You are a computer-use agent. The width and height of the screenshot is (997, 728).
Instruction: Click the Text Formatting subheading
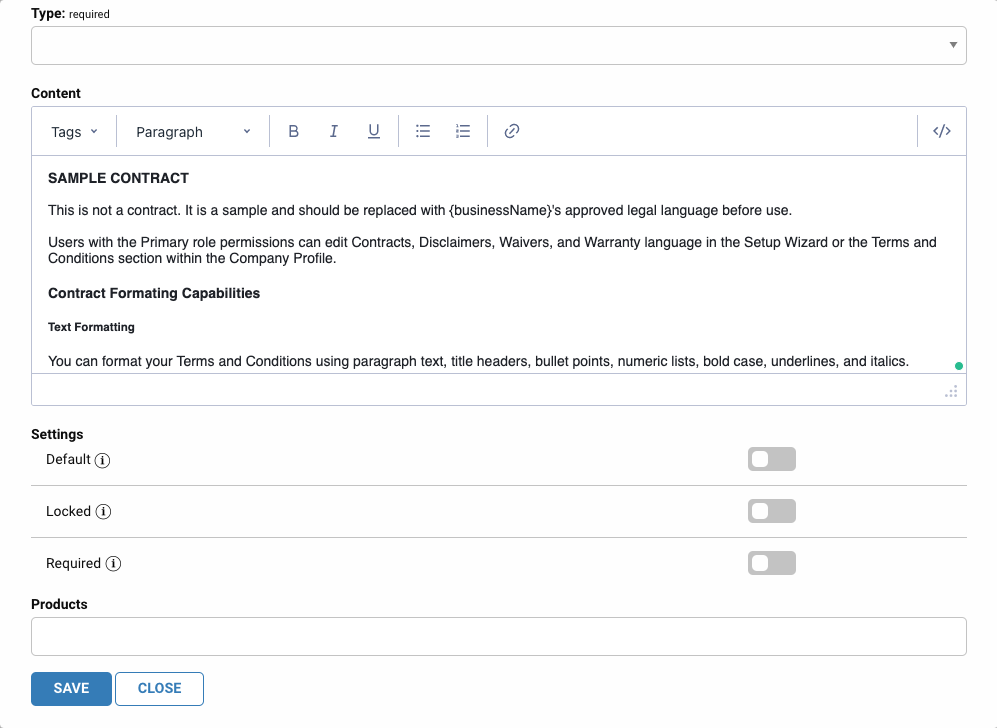coord(92,327)
